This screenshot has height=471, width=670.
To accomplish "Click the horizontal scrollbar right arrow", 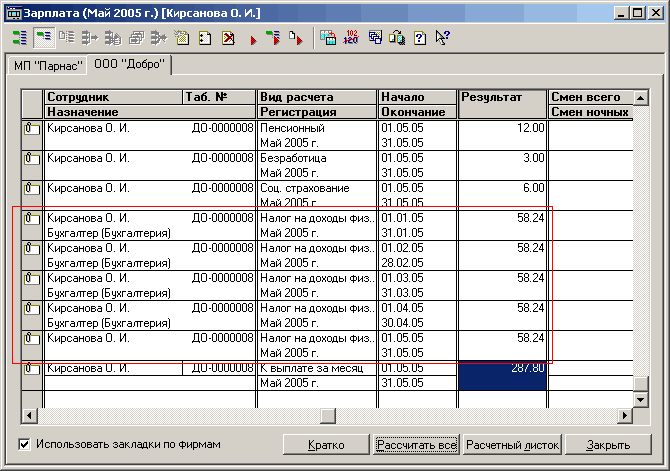I will 625,415.
